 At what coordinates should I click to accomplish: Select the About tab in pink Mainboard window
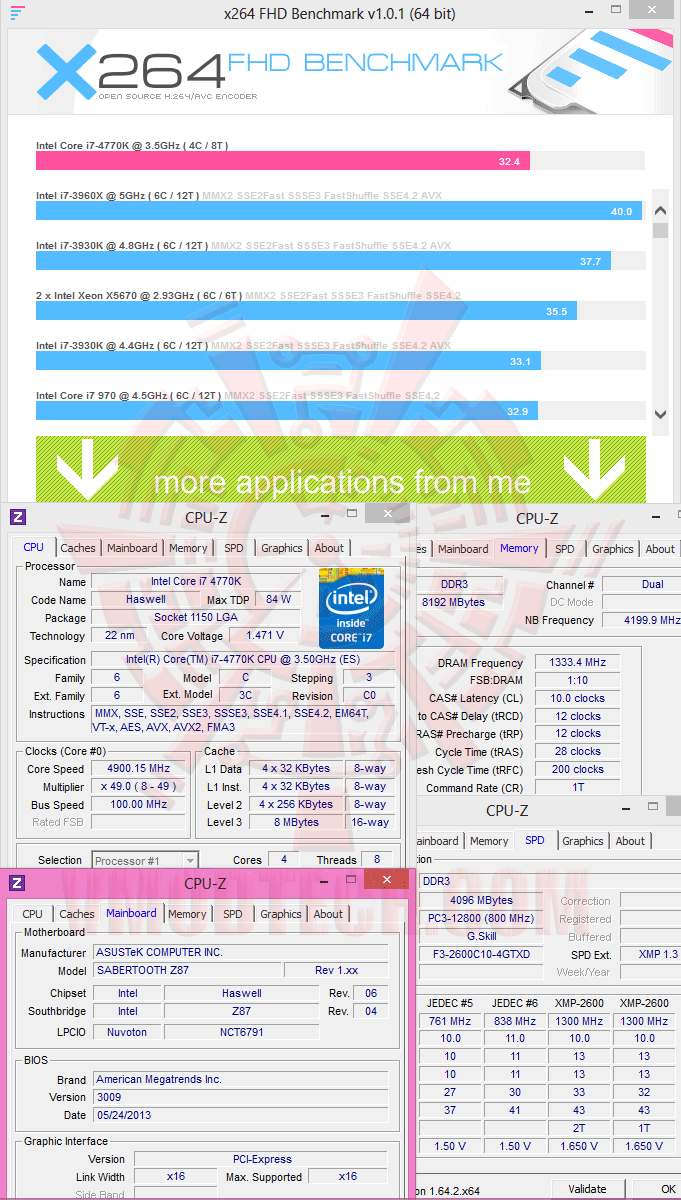[328, 914]
